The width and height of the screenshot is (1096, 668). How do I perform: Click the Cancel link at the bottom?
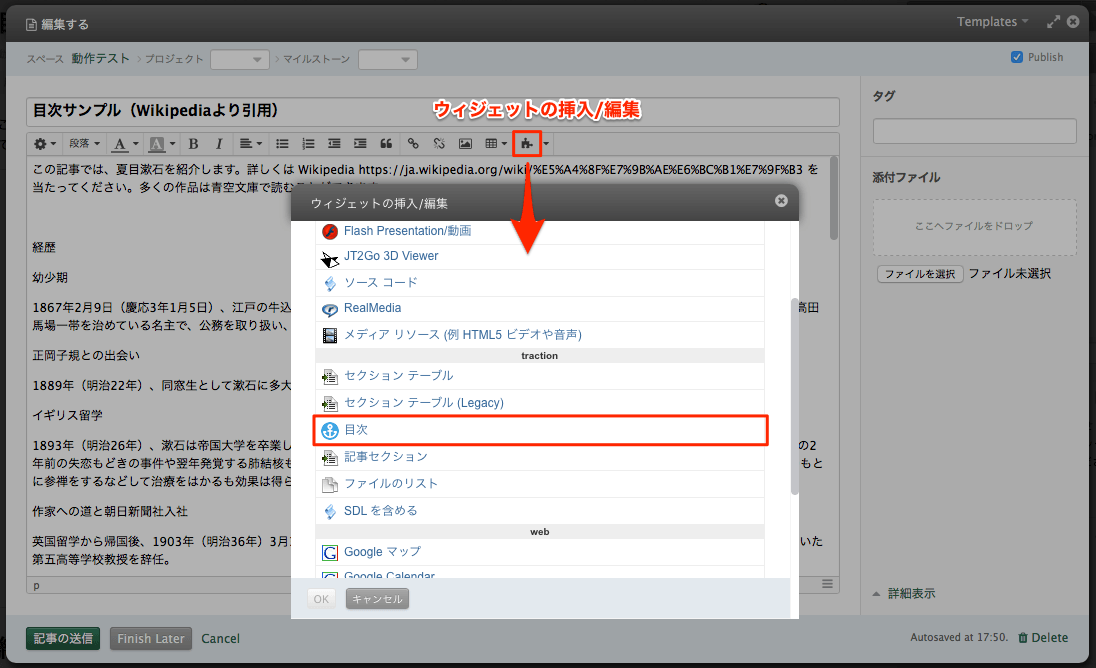[x=220, y=638]
